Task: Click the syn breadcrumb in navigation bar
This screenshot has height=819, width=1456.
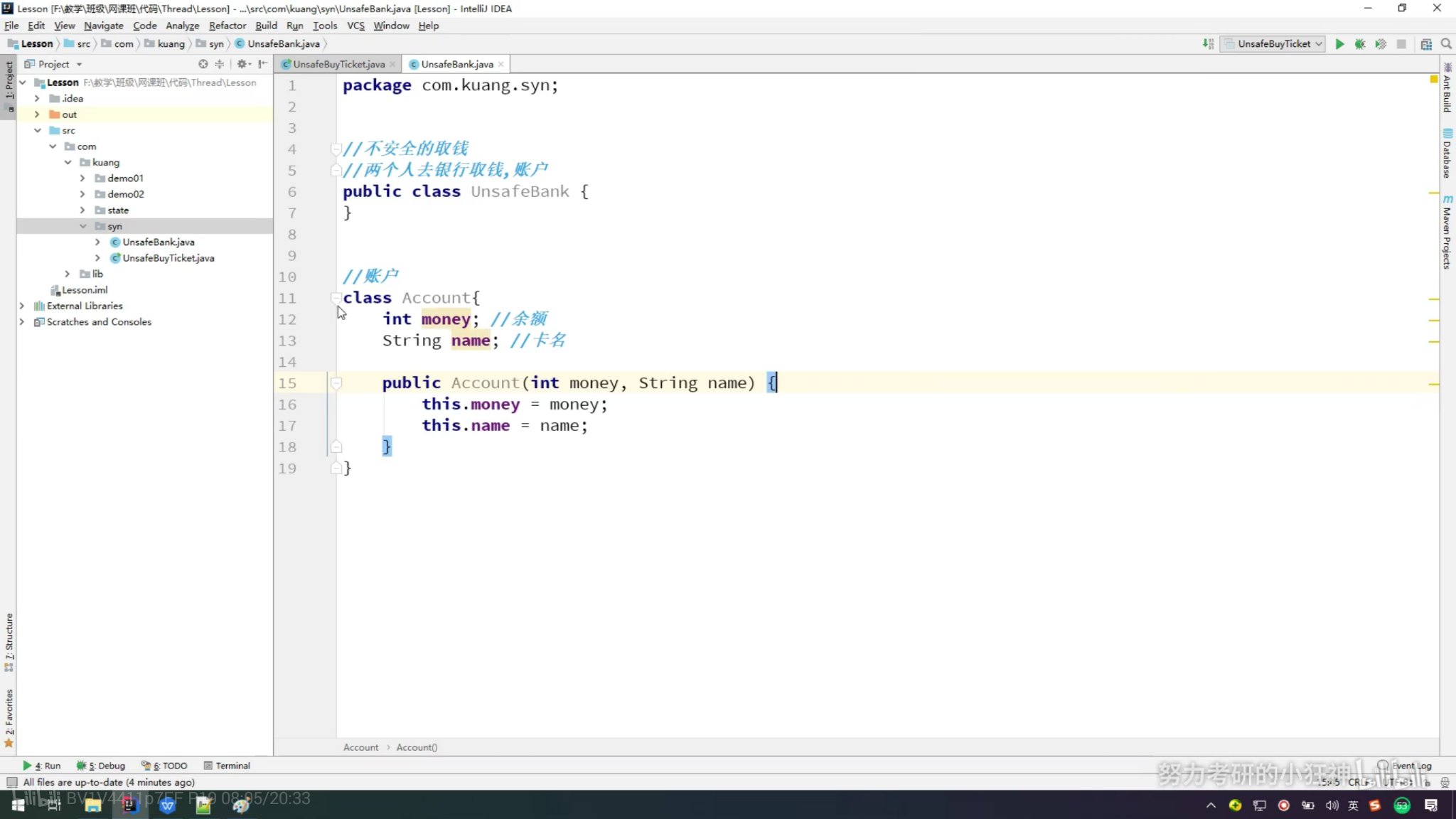Action: click(216, 44)
